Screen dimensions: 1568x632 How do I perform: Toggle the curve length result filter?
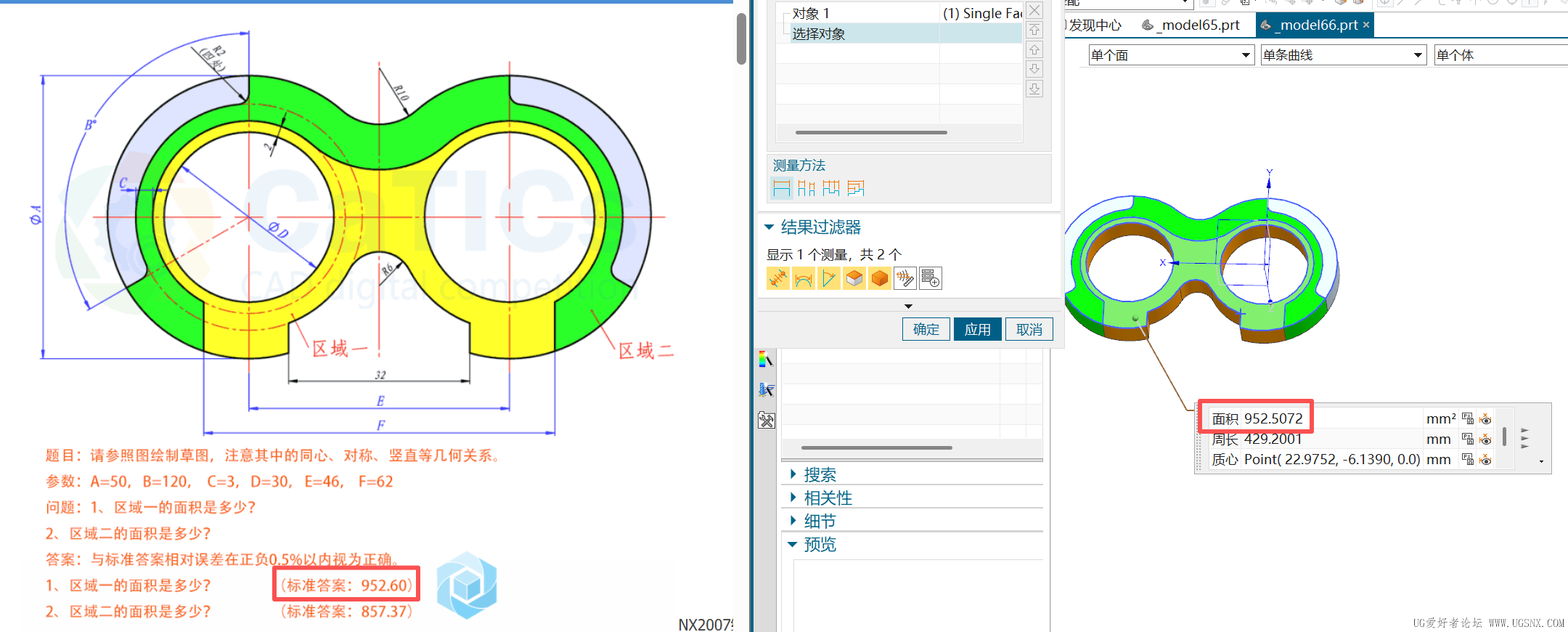coord(804,278)
